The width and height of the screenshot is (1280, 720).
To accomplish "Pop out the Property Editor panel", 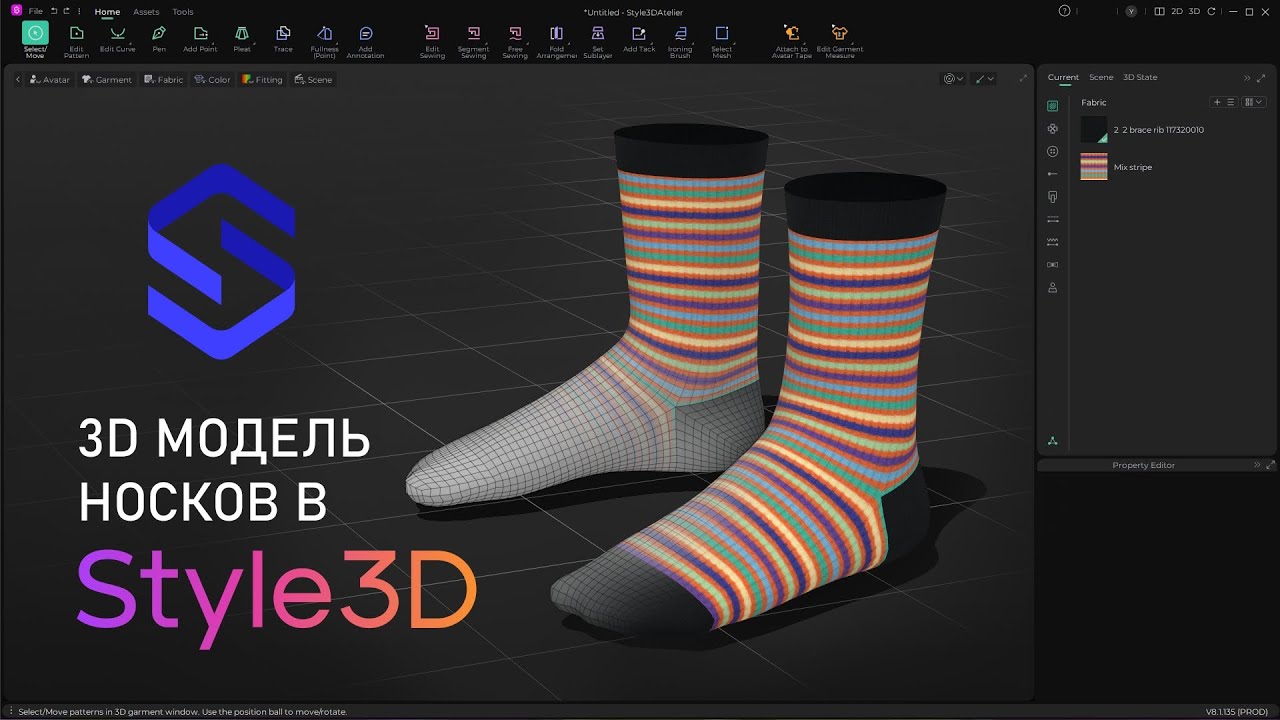I will click(1270, 465).
